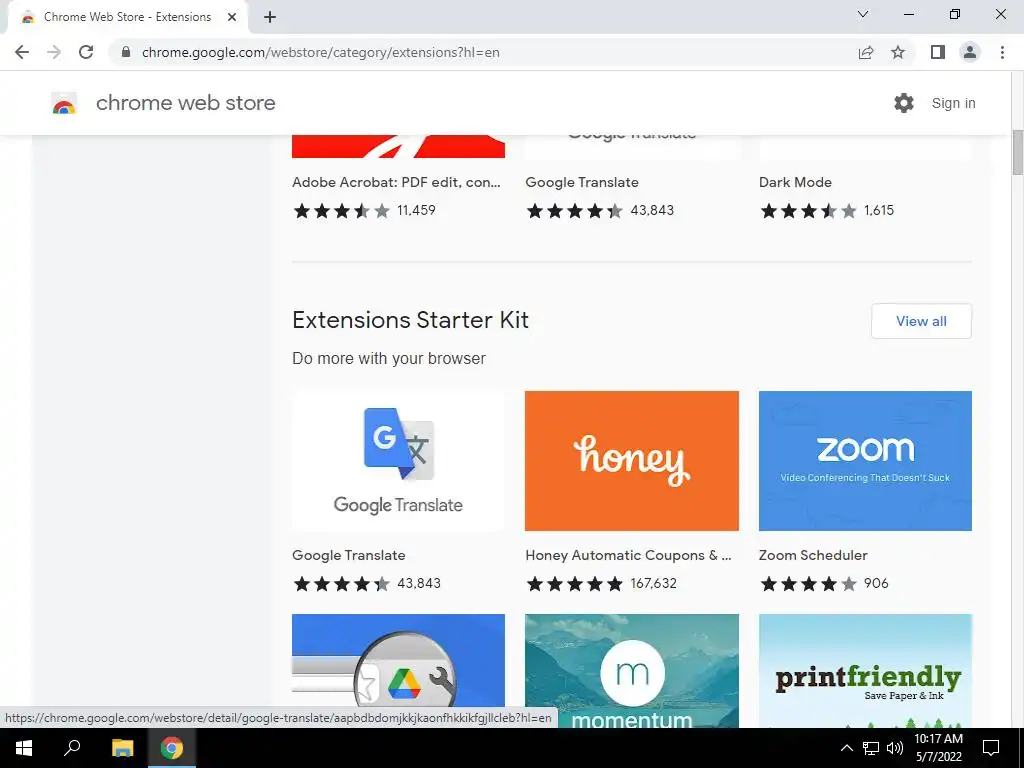Open the PrintFriendly extension thumbnail
The width and height of the screenshot is (1024, 768).
point(865,671)
